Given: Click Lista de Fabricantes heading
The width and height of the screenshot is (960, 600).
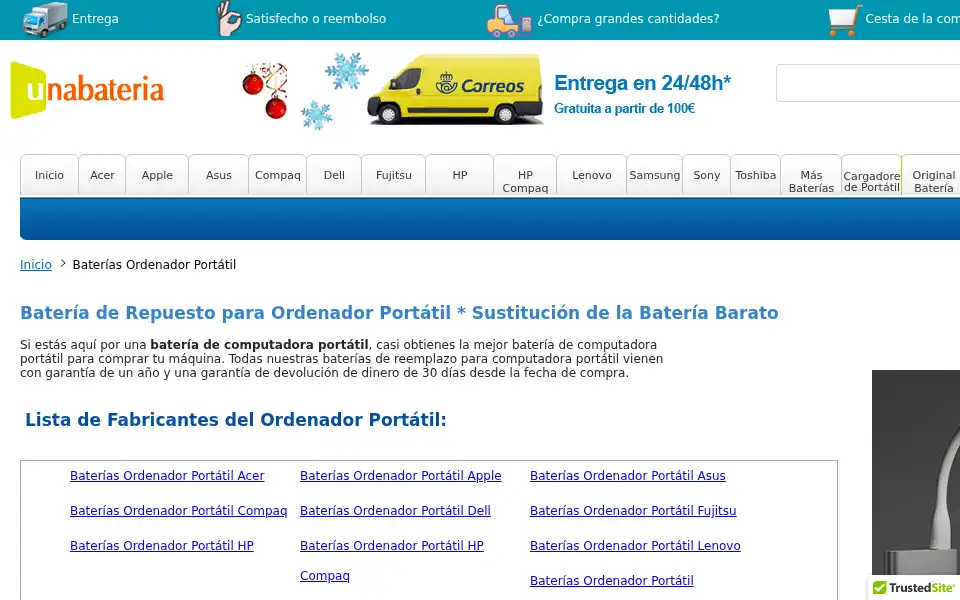Looking at the screenshot, I should 236,420.
